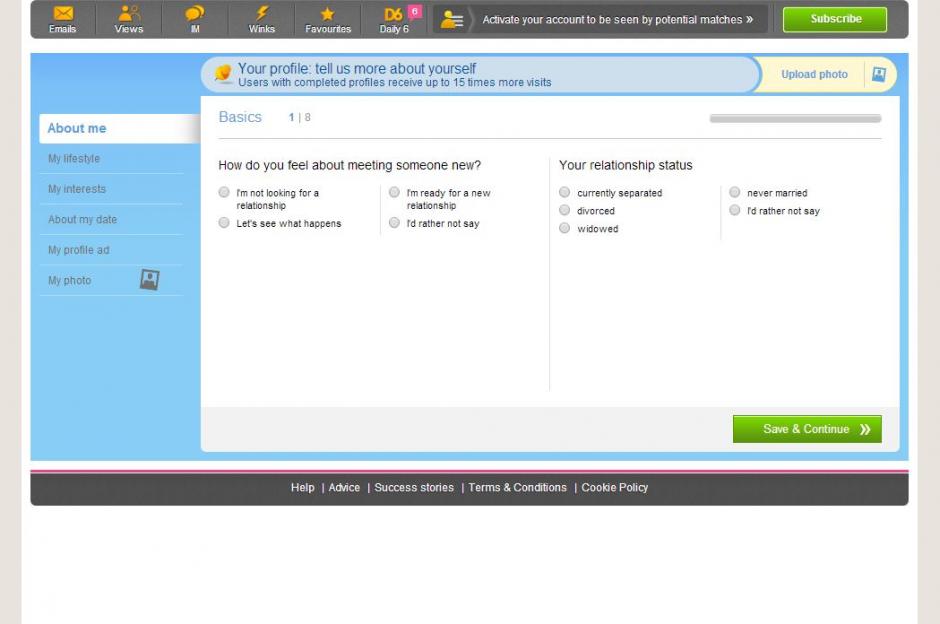
Task: Select "I'm not looking for a relationship"
Action: click(224, 192)
